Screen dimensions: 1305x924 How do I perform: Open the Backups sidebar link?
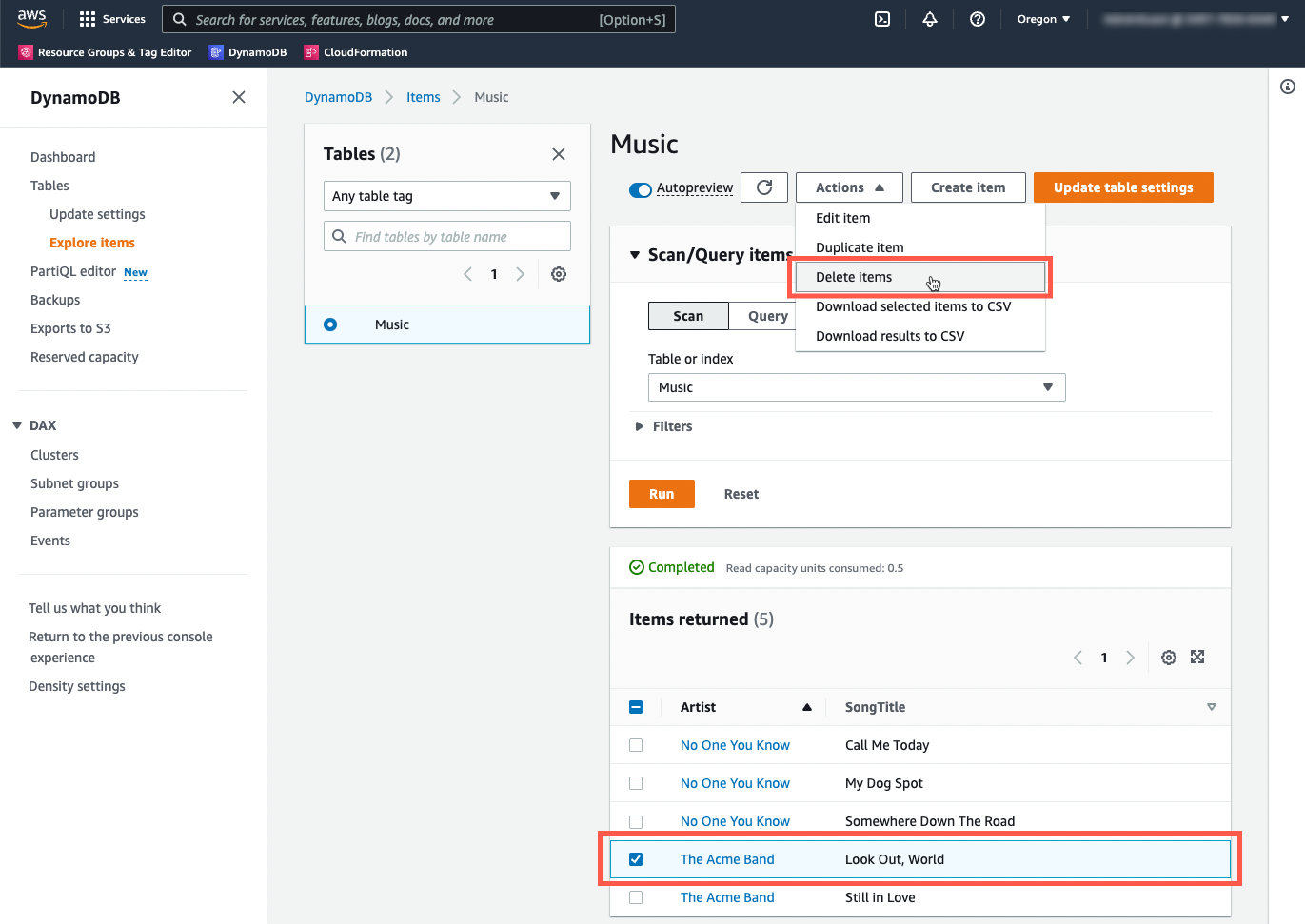click(55, 300)
